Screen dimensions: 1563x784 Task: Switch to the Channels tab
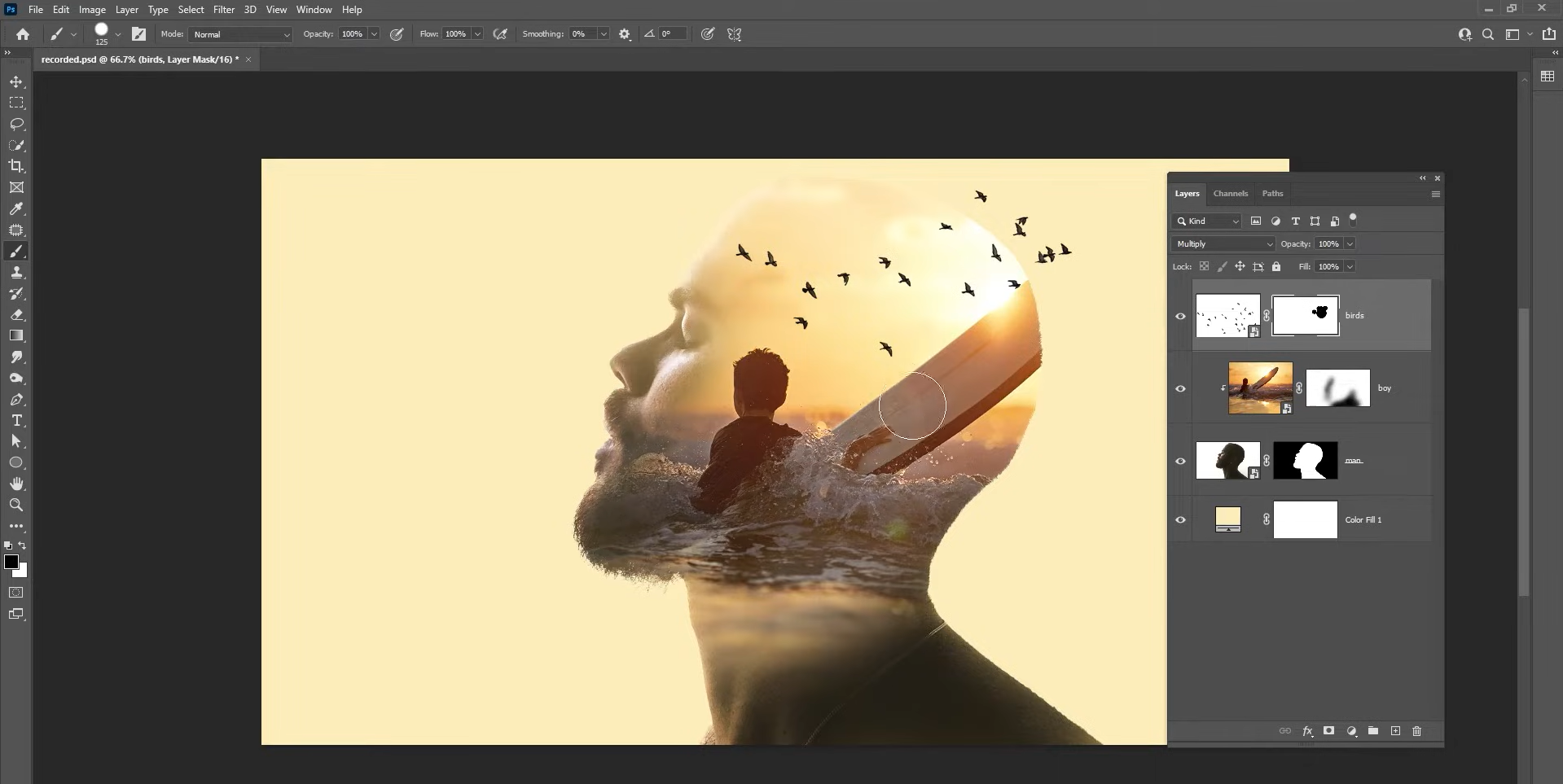(x=1230, y=193)
